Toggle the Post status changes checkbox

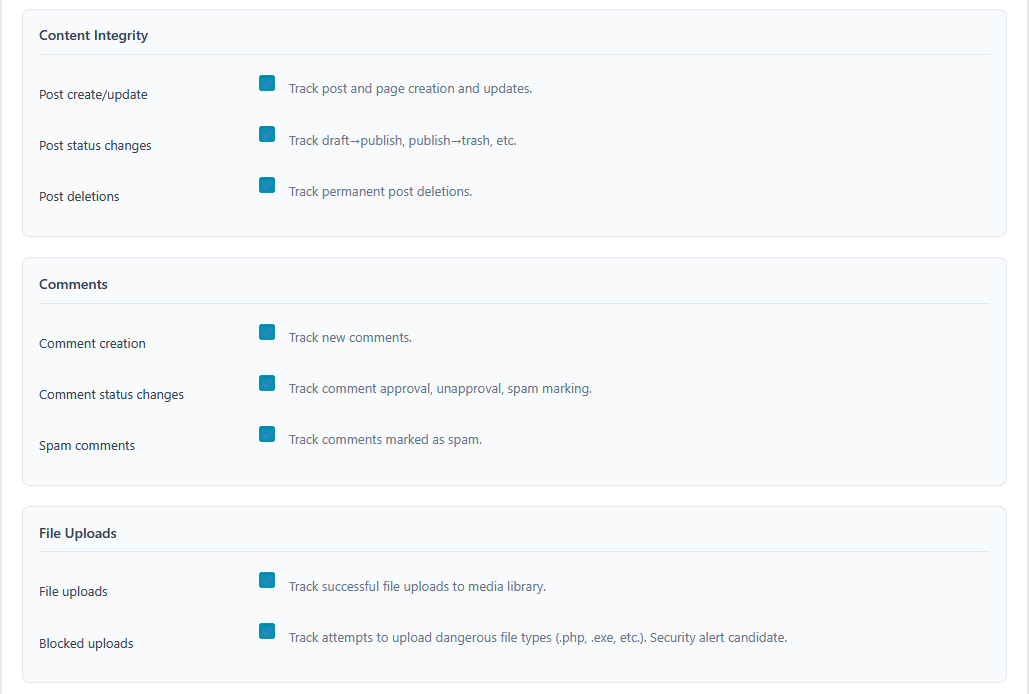tap(267, 133)
